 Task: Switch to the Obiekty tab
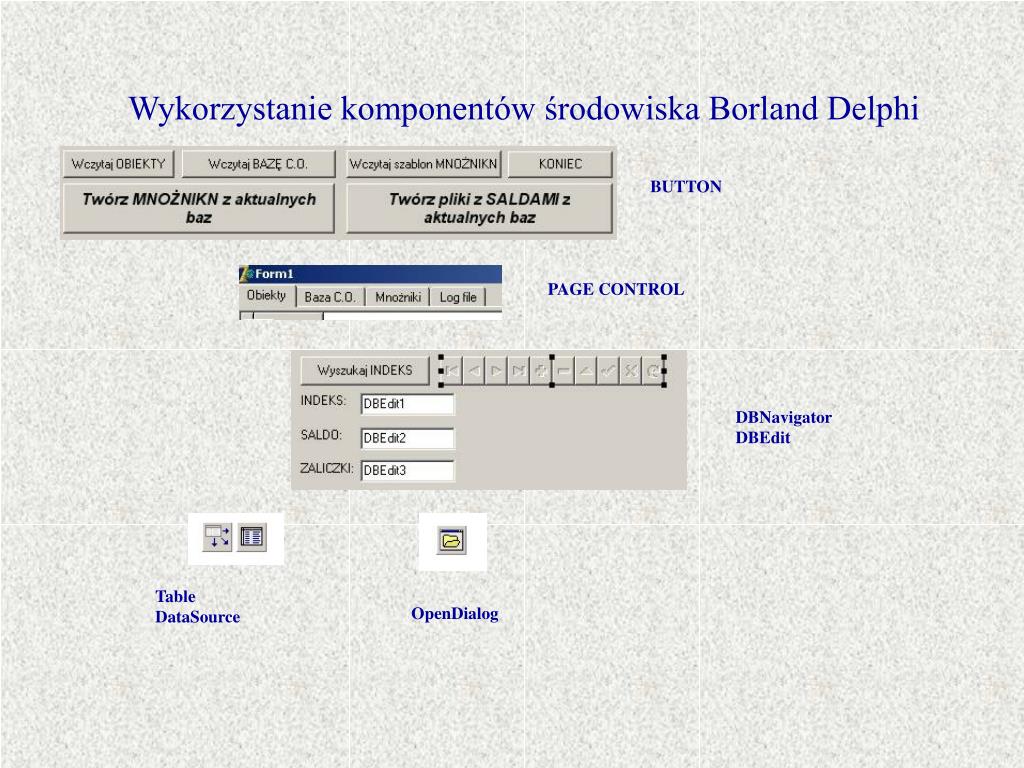[x=266, y=295]
